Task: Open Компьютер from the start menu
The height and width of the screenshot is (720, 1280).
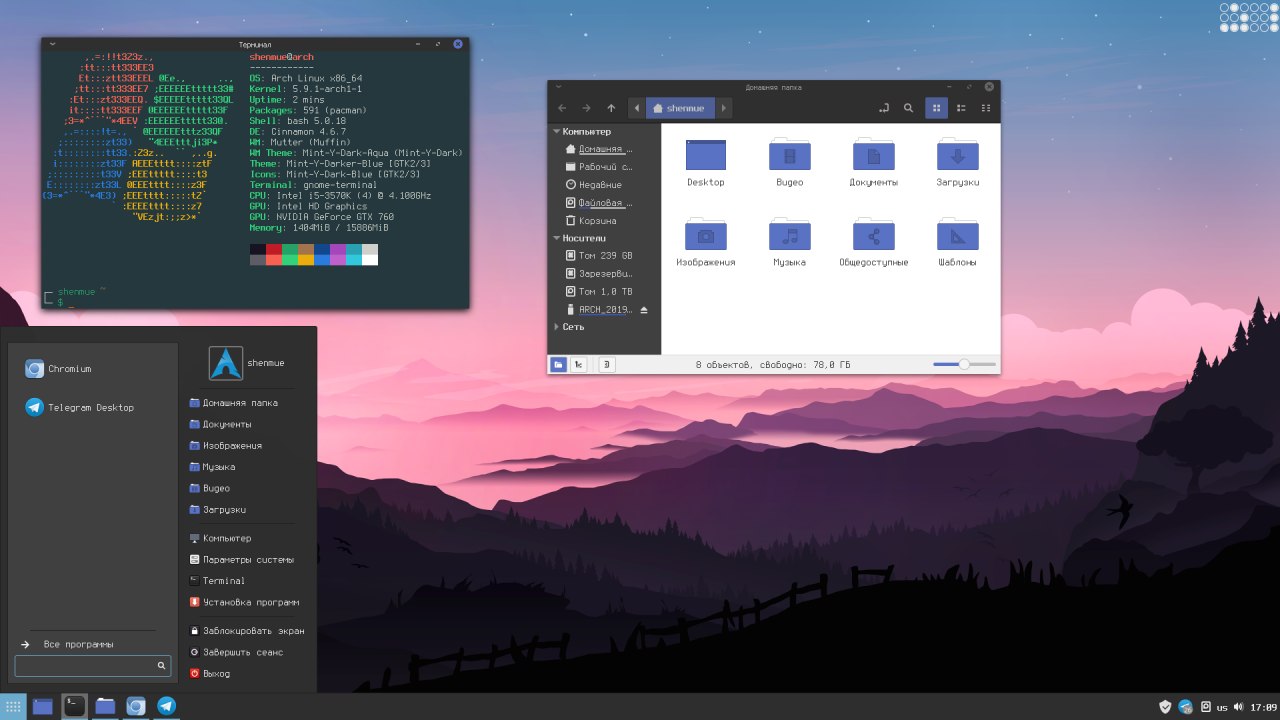Action: pos(220,539)
